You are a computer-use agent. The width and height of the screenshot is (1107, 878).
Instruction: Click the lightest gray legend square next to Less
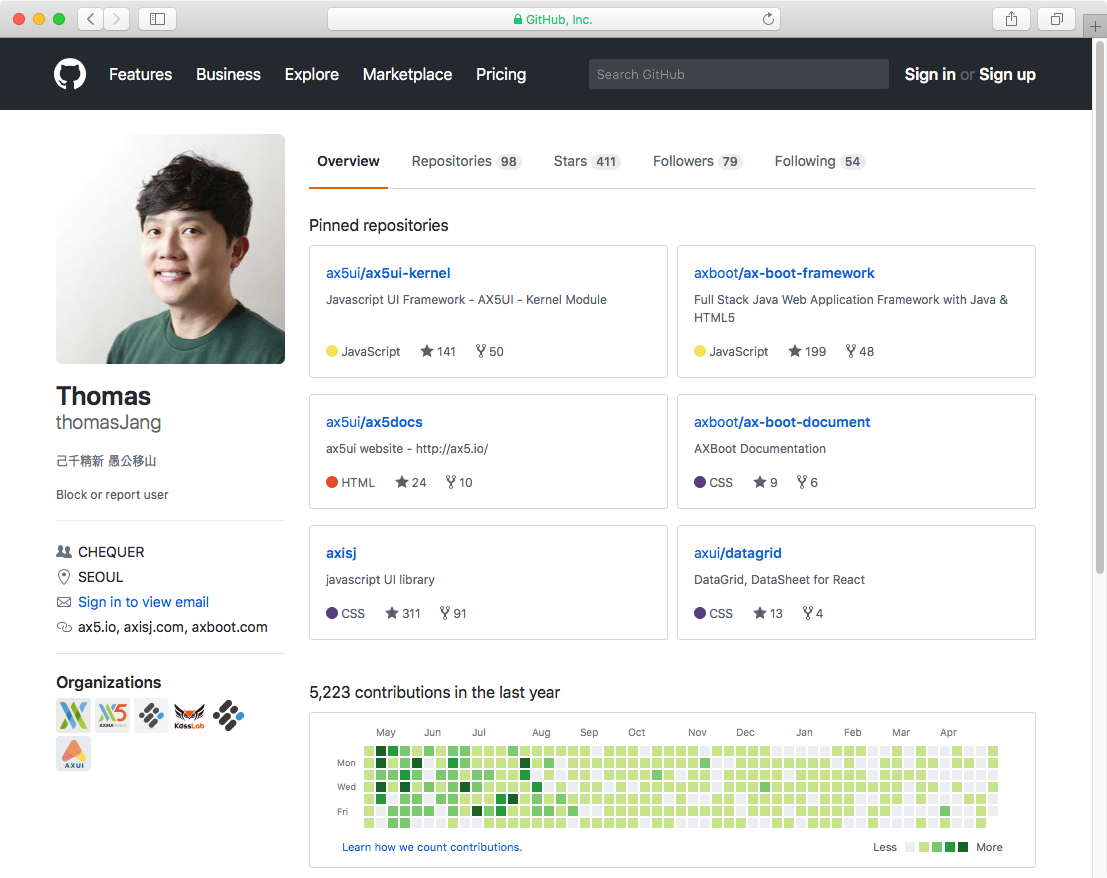pyautogui.click(x=910, y=847)
